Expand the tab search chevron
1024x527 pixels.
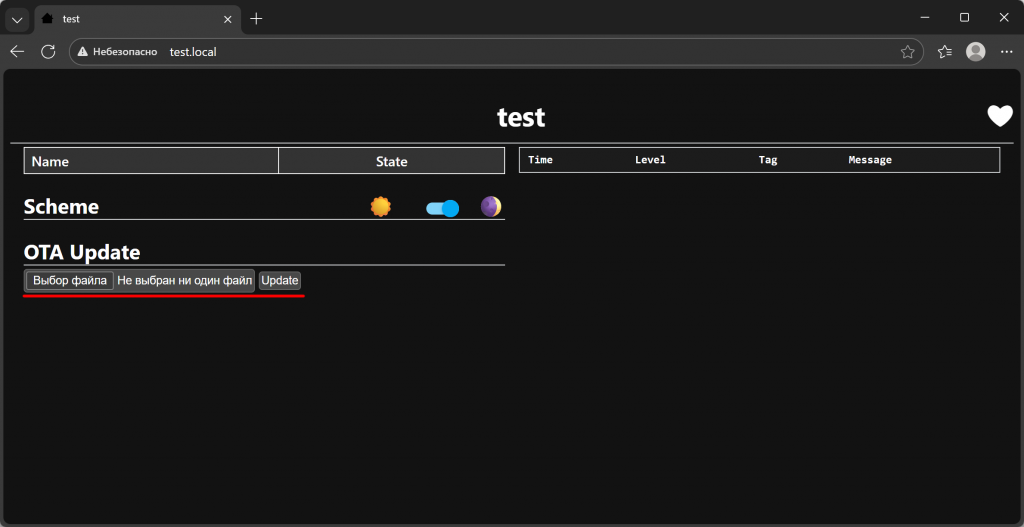pos(17,19)
